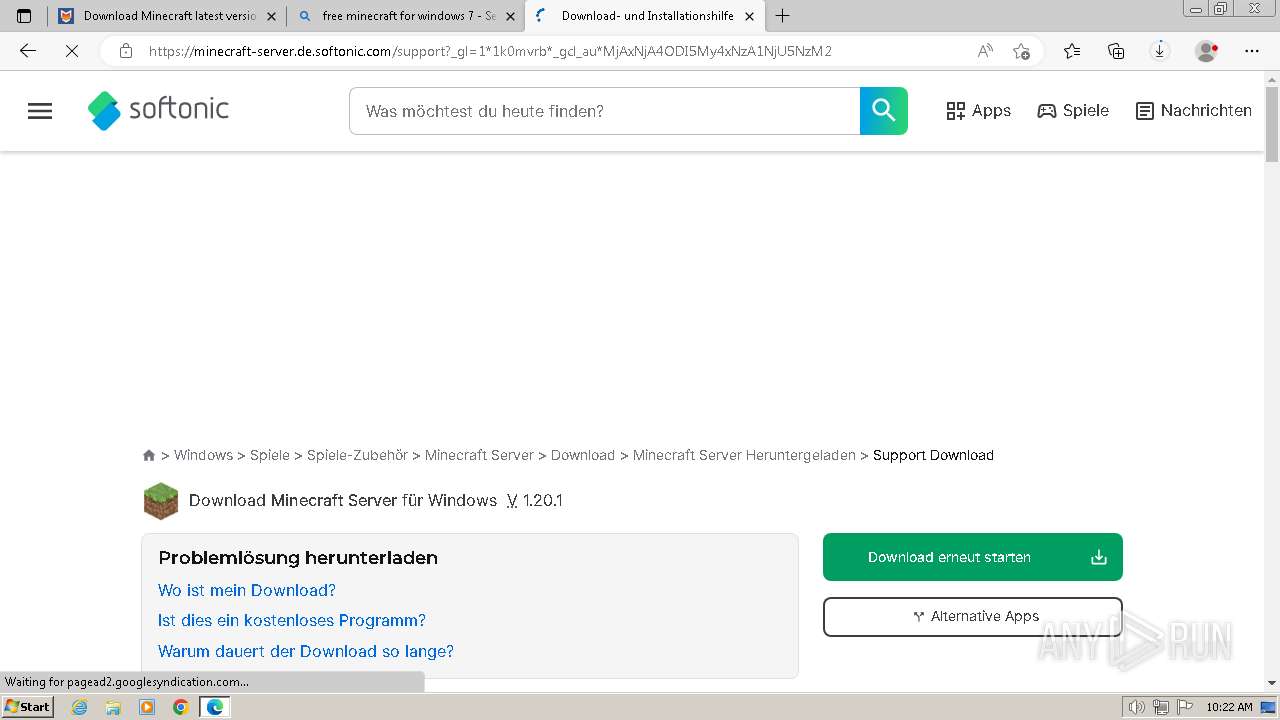
Task: Open Google Chrome from the taskbar
Action: [181, 707]
